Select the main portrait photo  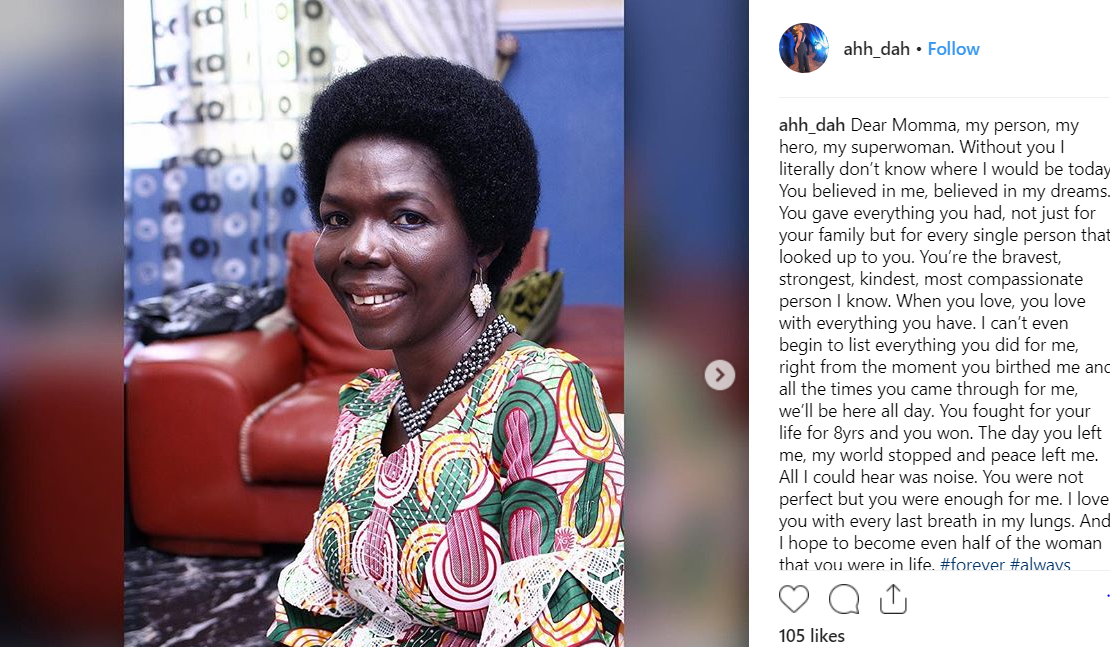[374, 324]
